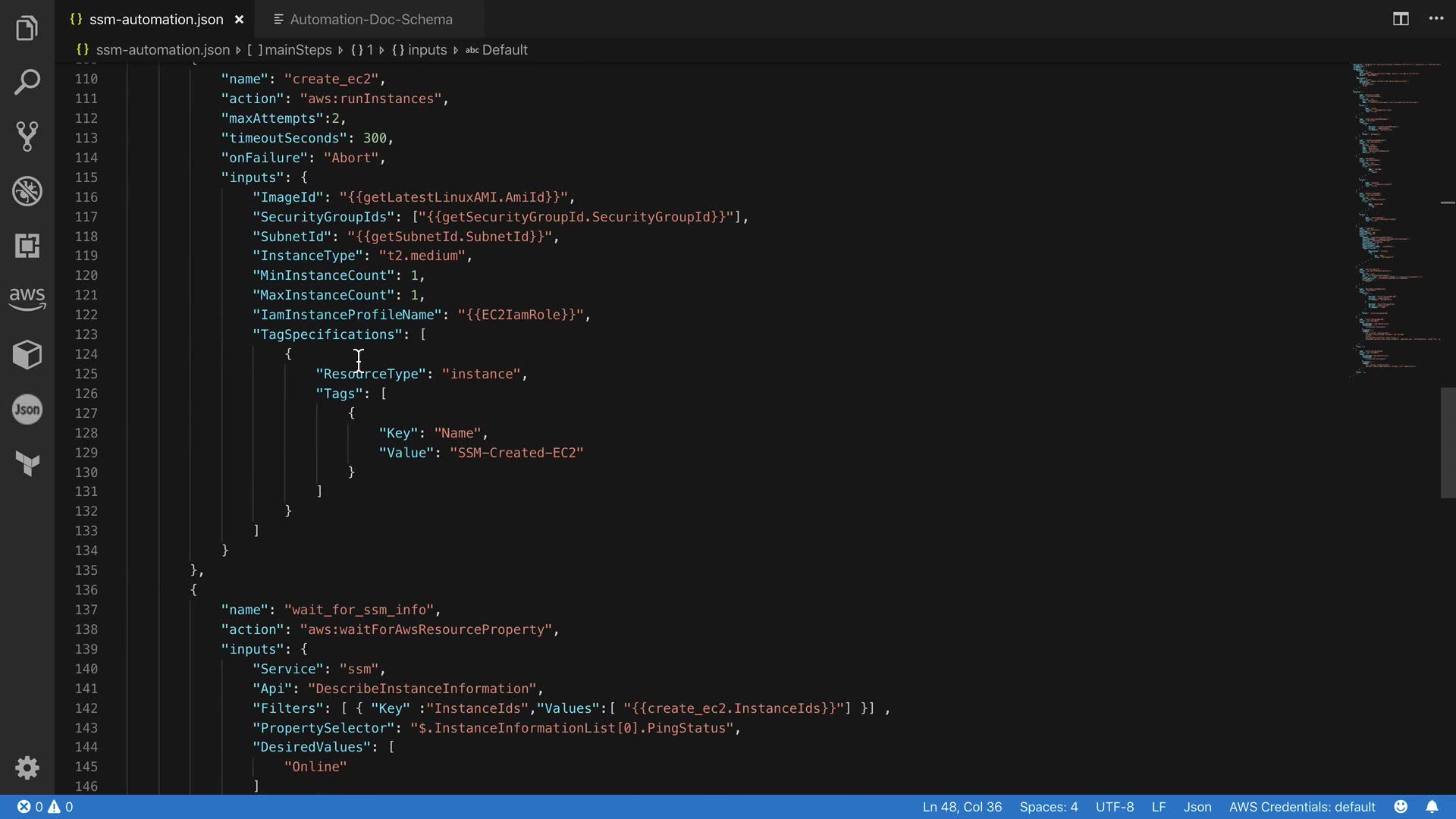Expand the inputs breadcrumb segment

point(426,50)
